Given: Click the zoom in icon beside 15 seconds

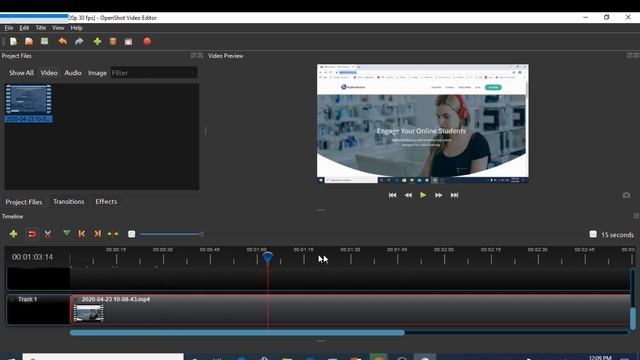Looking at the screenshot, I should [x=593, y=234].
